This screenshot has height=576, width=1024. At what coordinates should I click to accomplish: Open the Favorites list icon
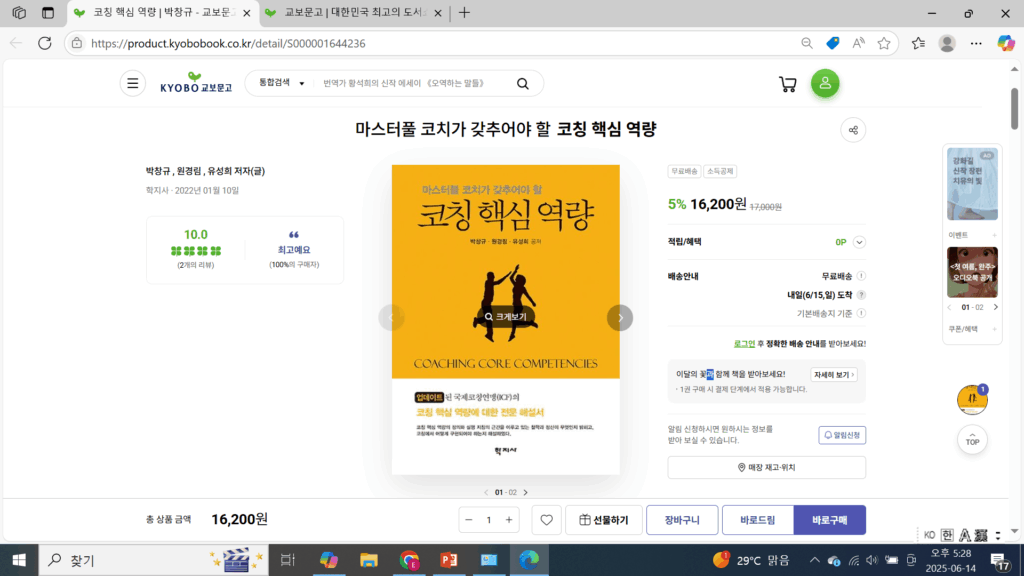click(918, 43)
